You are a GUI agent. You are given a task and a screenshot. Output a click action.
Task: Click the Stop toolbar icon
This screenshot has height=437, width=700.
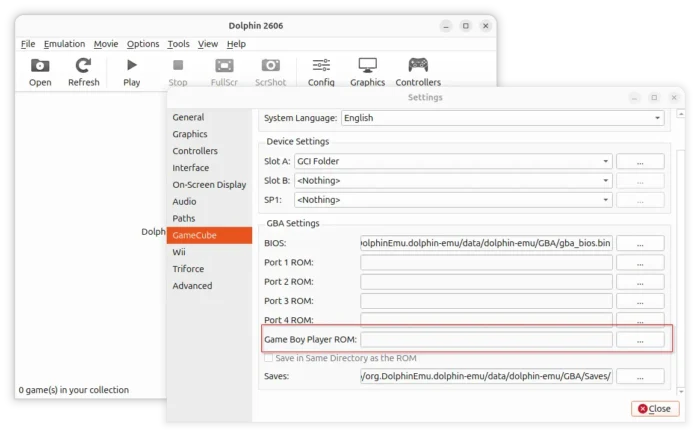(178, 71)
